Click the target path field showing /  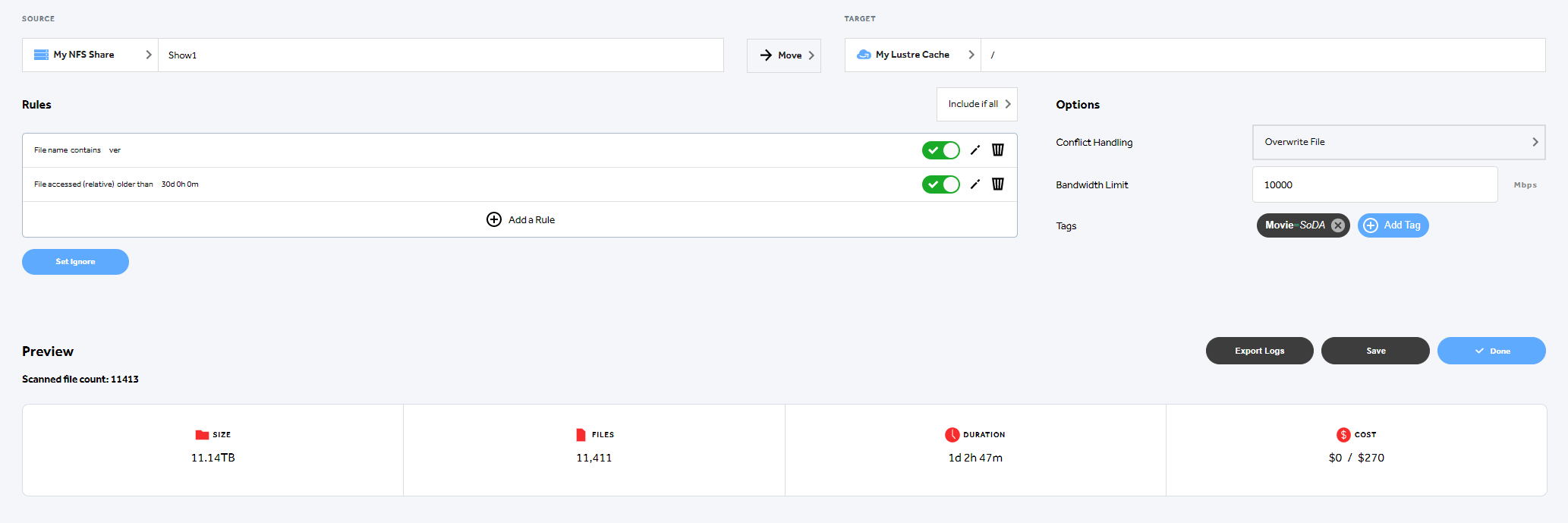click(x=1263, y=55)
